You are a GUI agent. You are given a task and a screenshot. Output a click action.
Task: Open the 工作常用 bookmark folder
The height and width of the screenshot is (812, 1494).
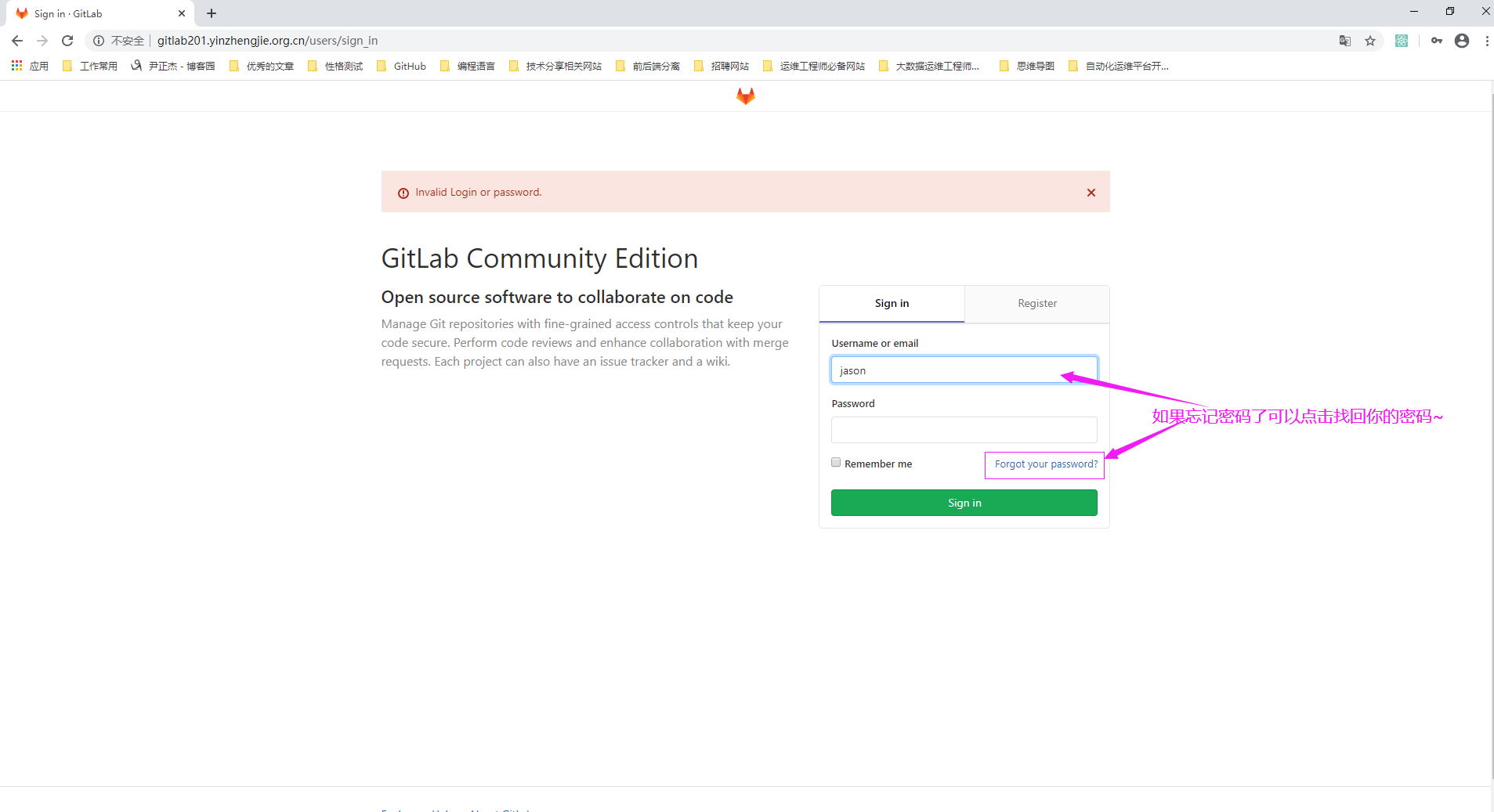tap(90, 66)
